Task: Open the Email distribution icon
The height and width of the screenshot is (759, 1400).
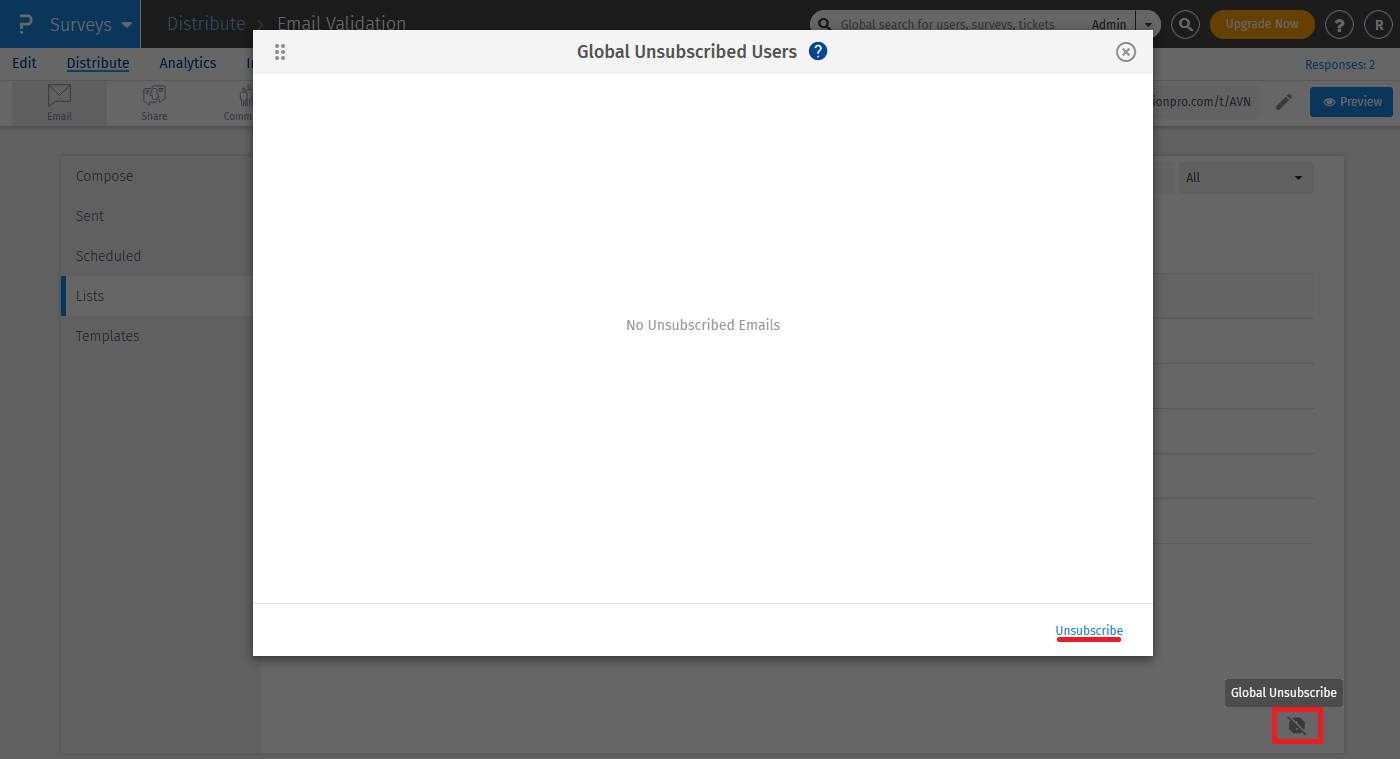Action: [x=59, y=100]
